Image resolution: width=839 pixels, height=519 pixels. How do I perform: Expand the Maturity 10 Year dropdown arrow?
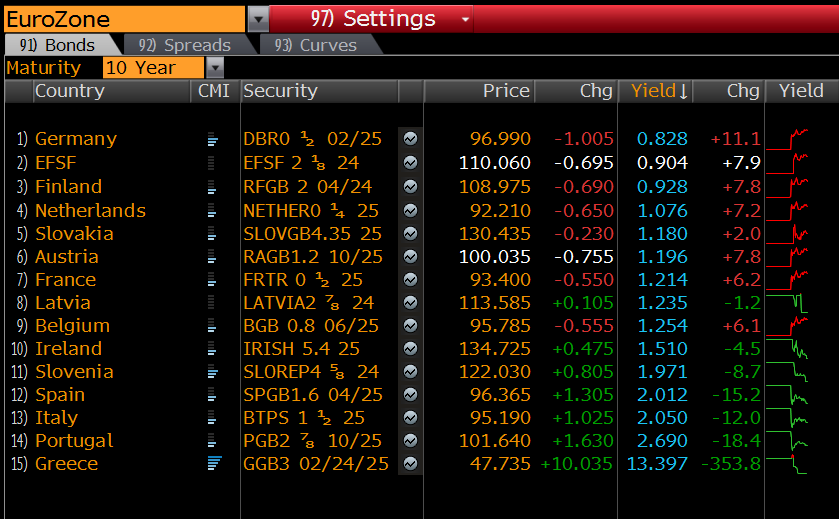(x=215, y=68)
